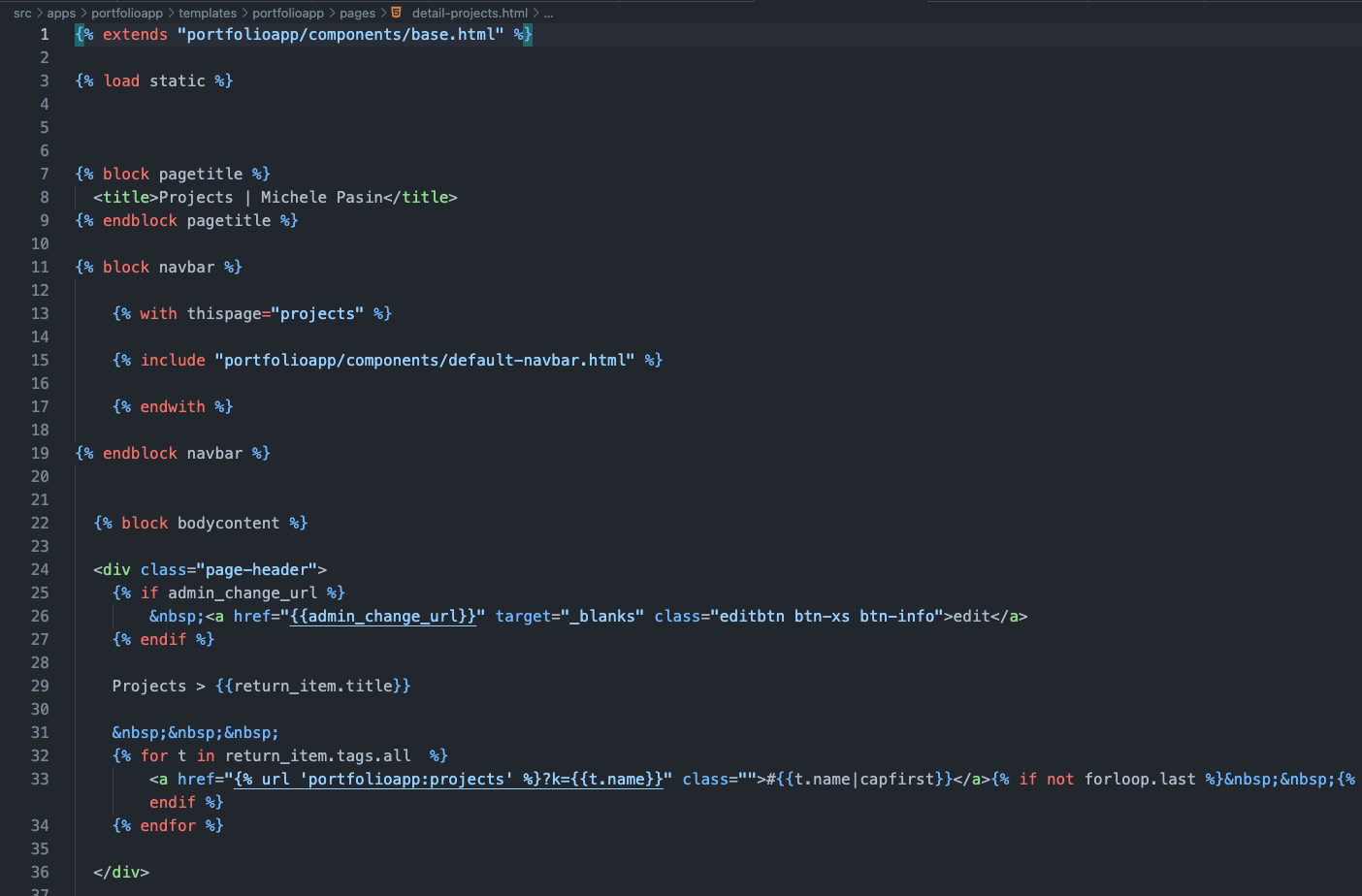
Task: Click the detail-projects.html breadcrumb item
Action: point(470,13)
